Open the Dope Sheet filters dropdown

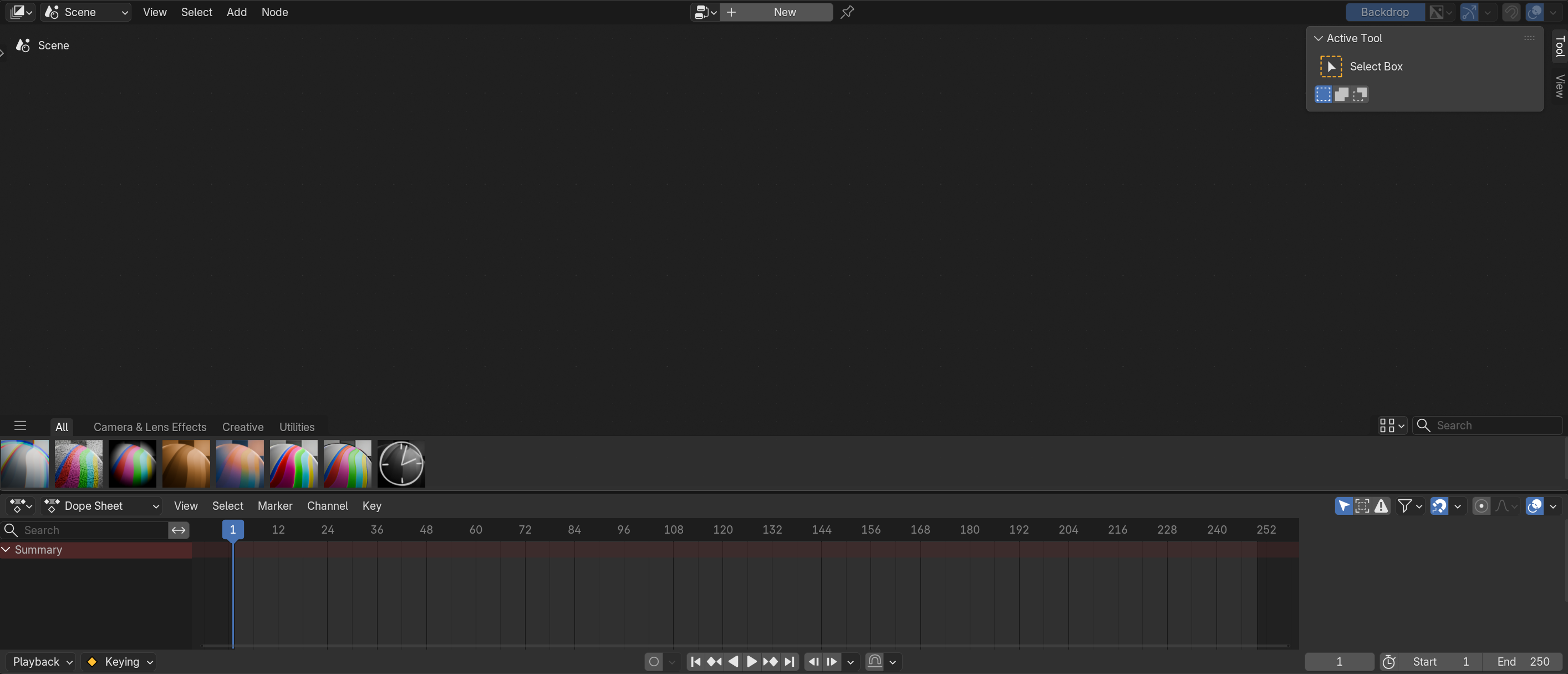(1410, 505)
